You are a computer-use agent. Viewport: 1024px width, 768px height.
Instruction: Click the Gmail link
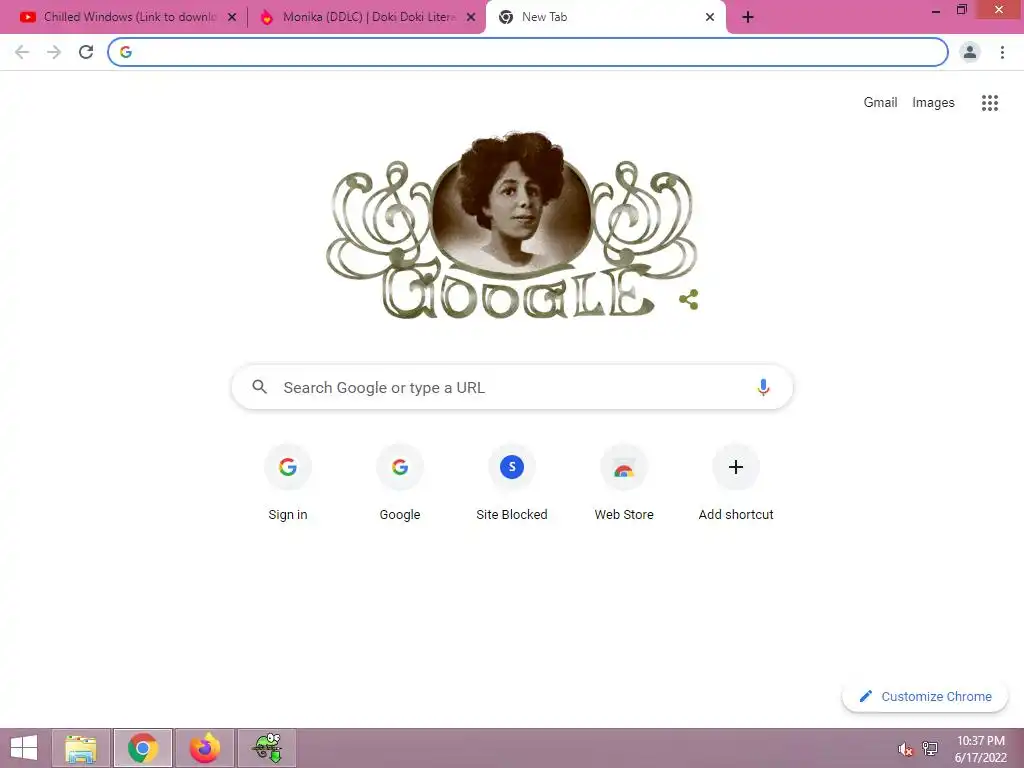coord(880,103)
